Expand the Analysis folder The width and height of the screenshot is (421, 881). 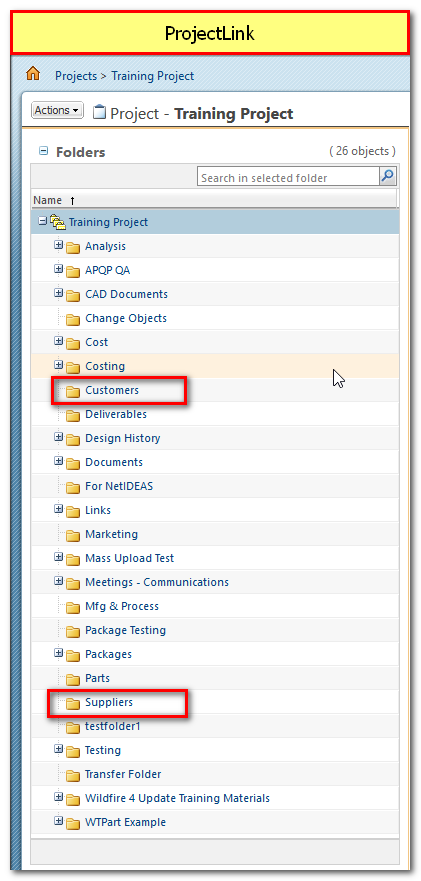[58, 245]
